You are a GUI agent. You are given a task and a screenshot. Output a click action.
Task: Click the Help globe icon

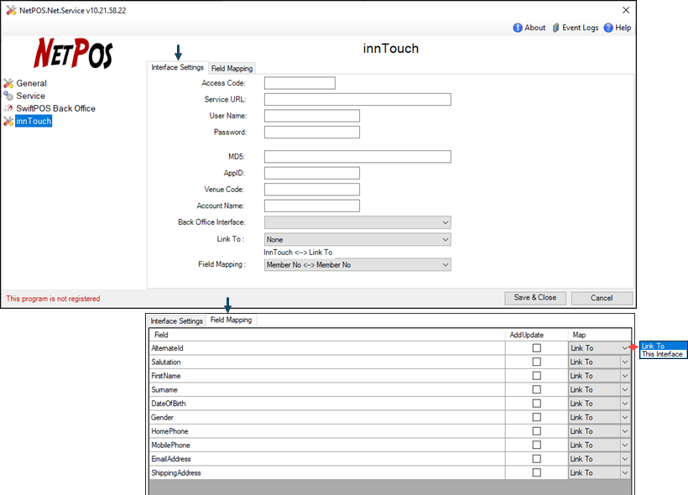pos(608,28)
